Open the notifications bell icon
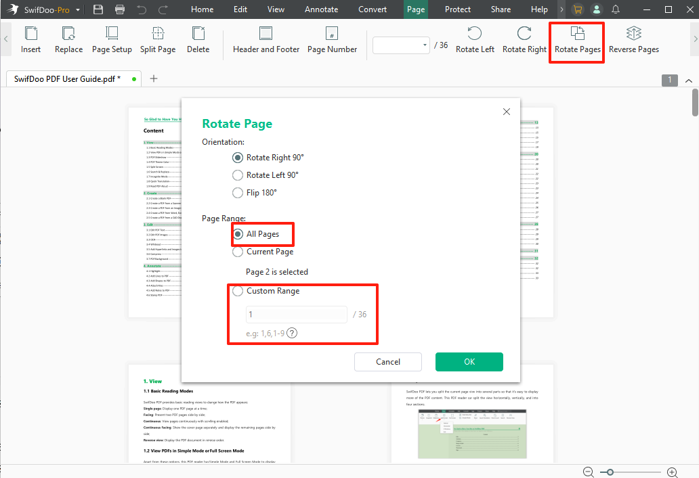The width and height of the screenshot is (699, 478). (x=616, y=9)
